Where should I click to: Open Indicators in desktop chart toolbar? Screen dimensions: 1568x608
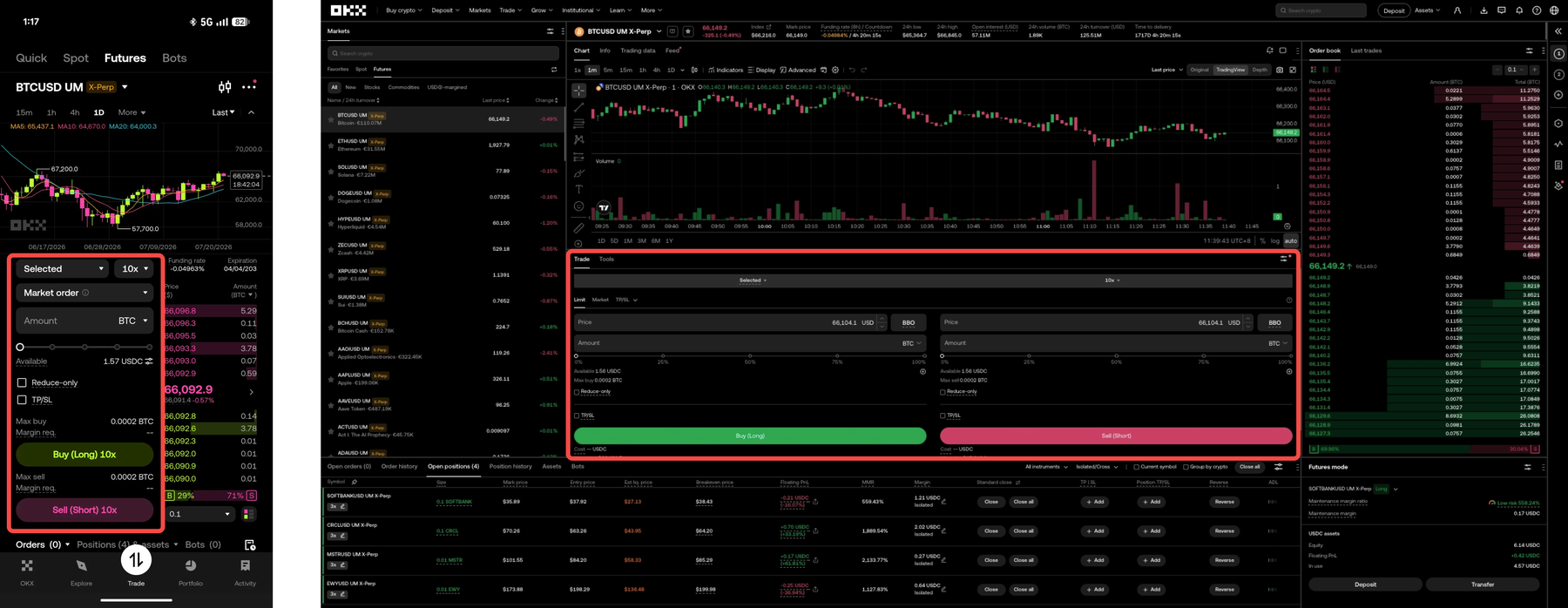click(x=726, y=70)
